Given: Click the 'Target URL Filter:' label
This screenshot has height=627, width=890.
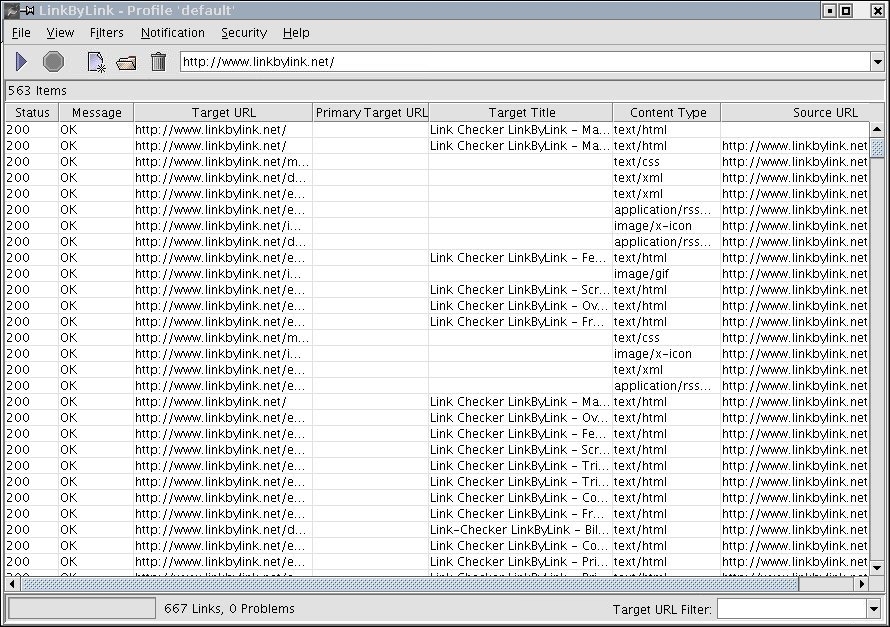Looking at the screenshot, I should tap(662, 609).
